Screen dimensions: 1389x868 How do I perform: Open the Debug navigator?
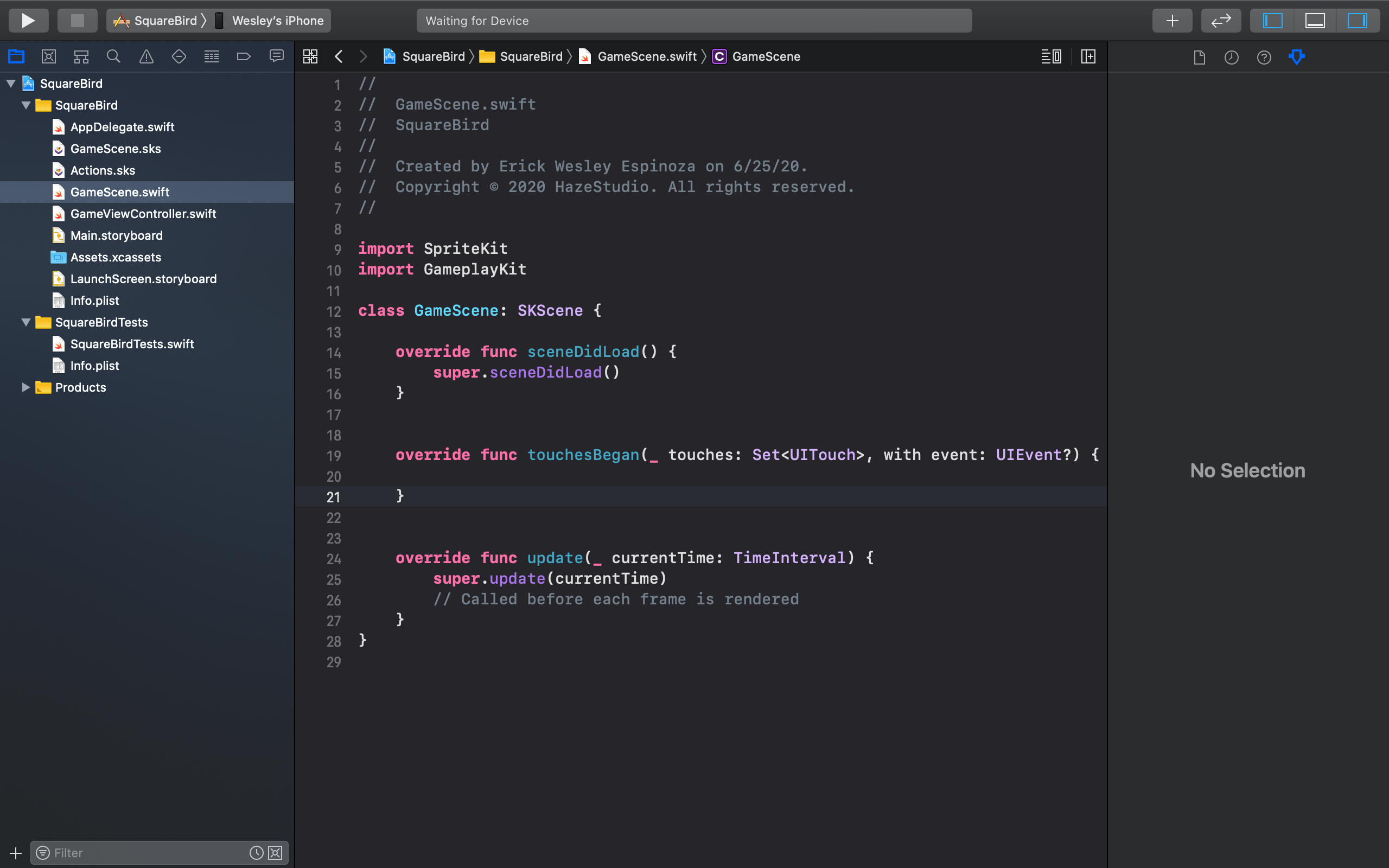(x=212, y=56)
